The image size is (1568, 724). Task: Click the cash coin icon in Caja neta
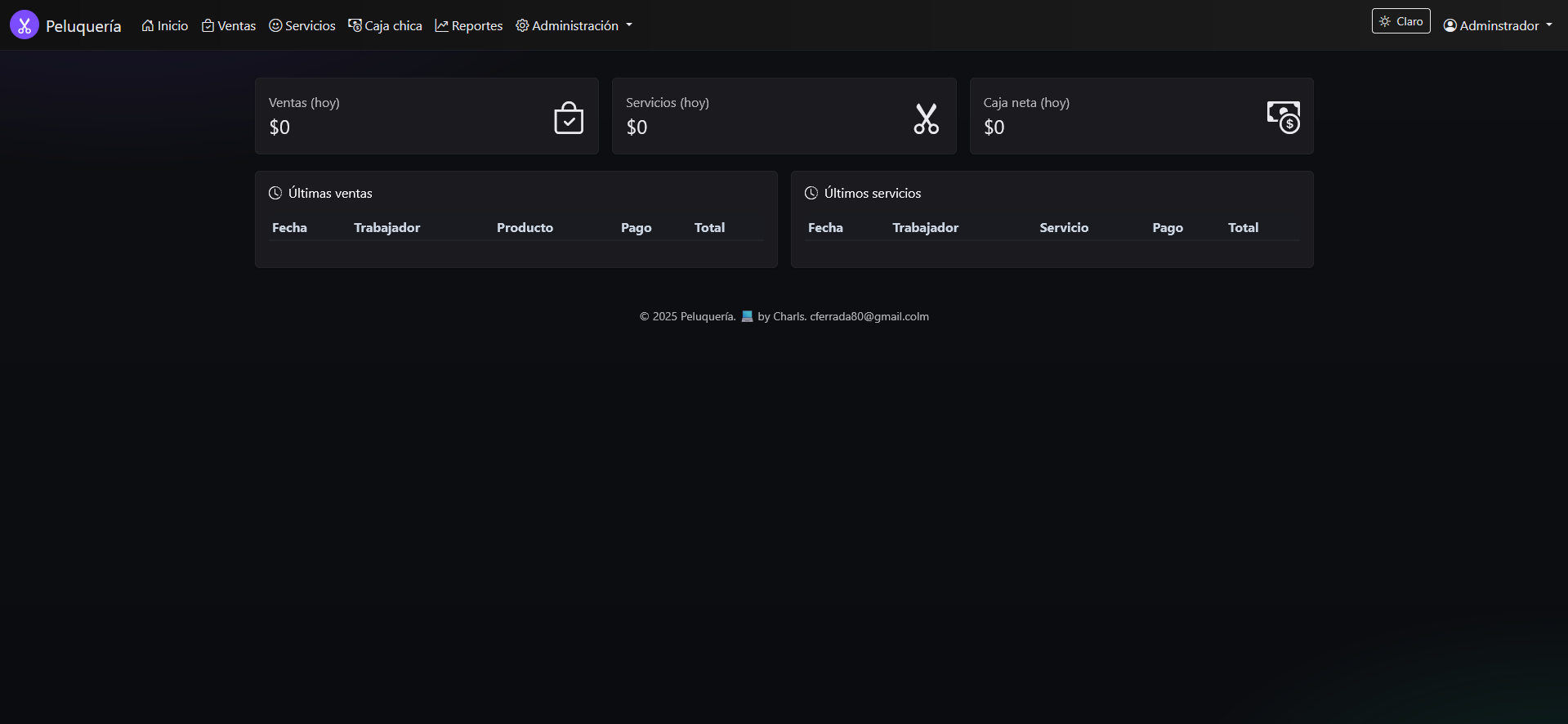(x=1283, y=117)
